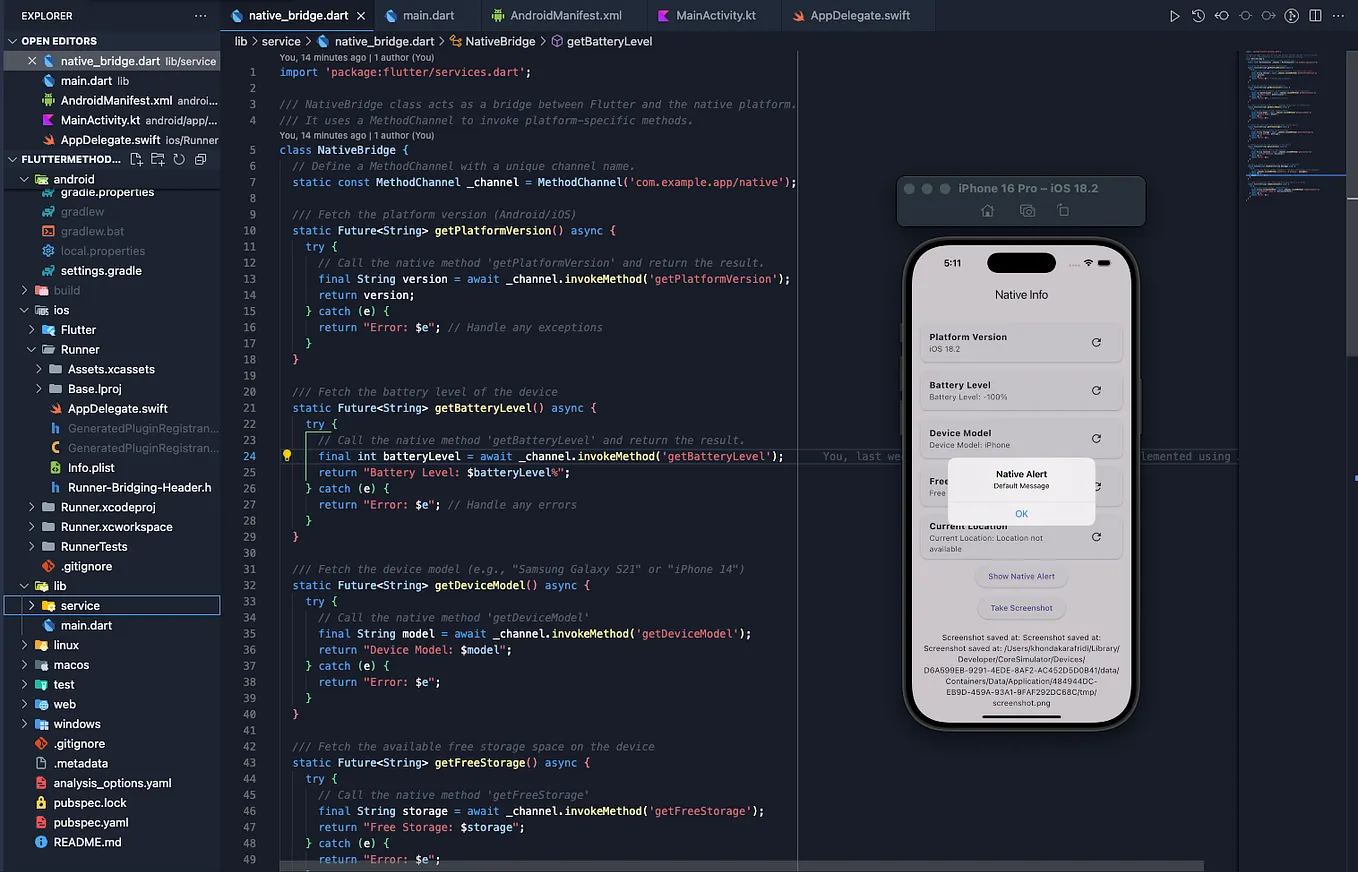Refresh the Current Location card in the app
1358x872 pixels.
pos(1096,536)
